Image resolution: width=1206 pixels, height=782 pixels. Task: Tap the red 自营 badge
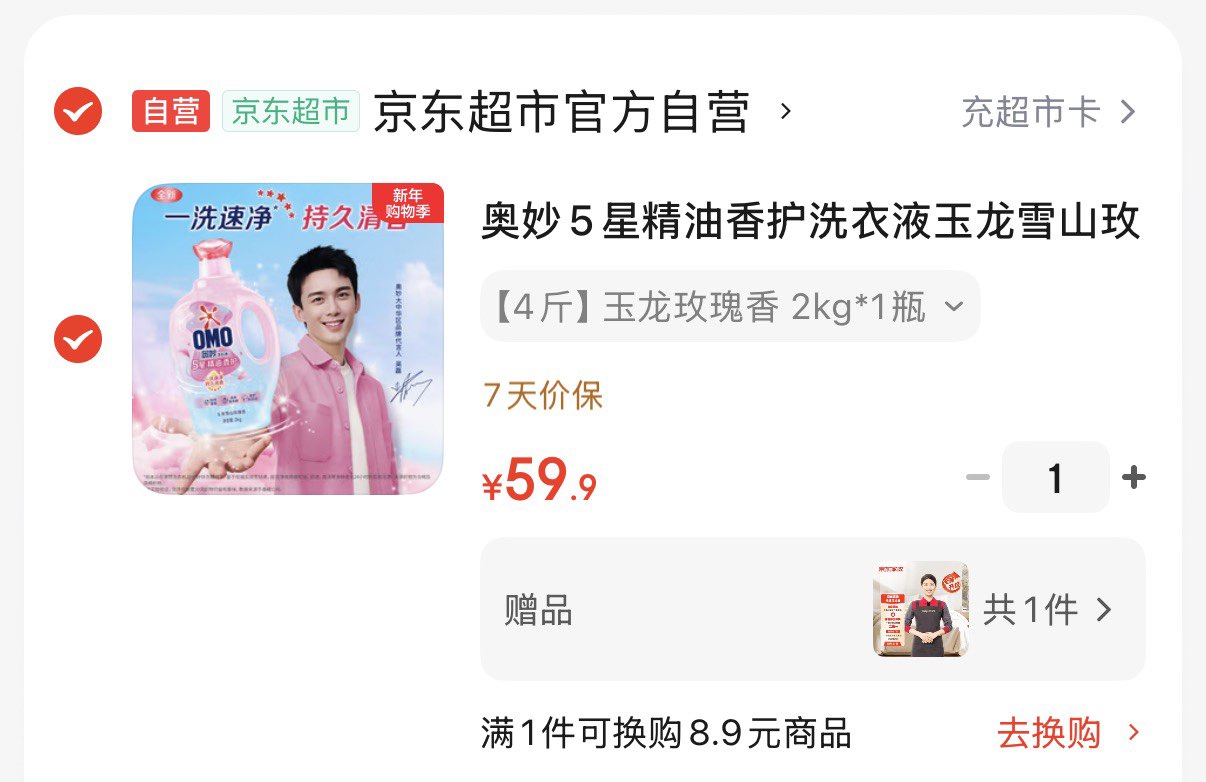click(x=171, y=111)
